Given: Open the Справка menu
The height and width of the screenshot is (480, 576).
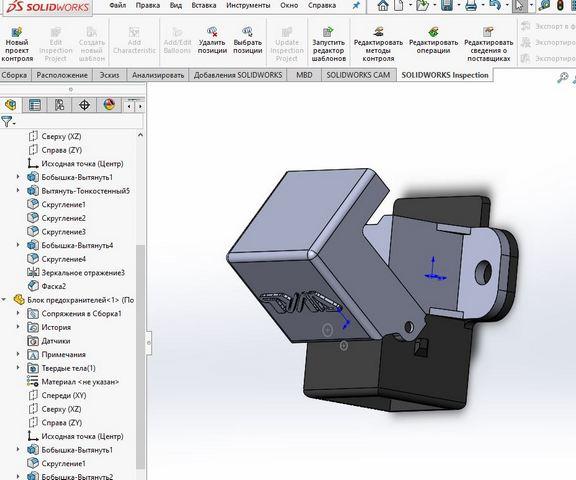Looking at the screenshot, I should tap(322, 6).
